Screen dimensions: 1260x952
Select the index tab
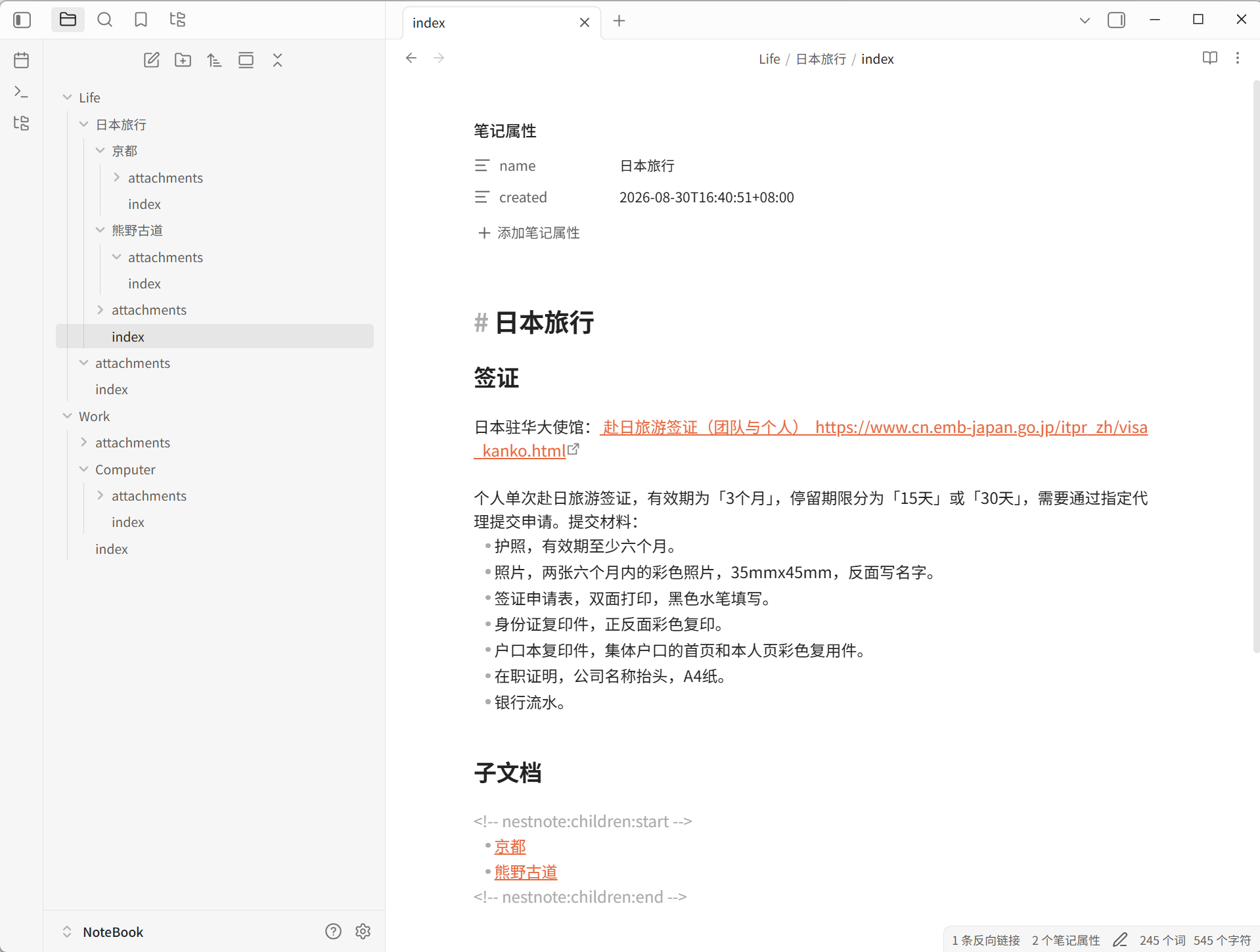502,23
